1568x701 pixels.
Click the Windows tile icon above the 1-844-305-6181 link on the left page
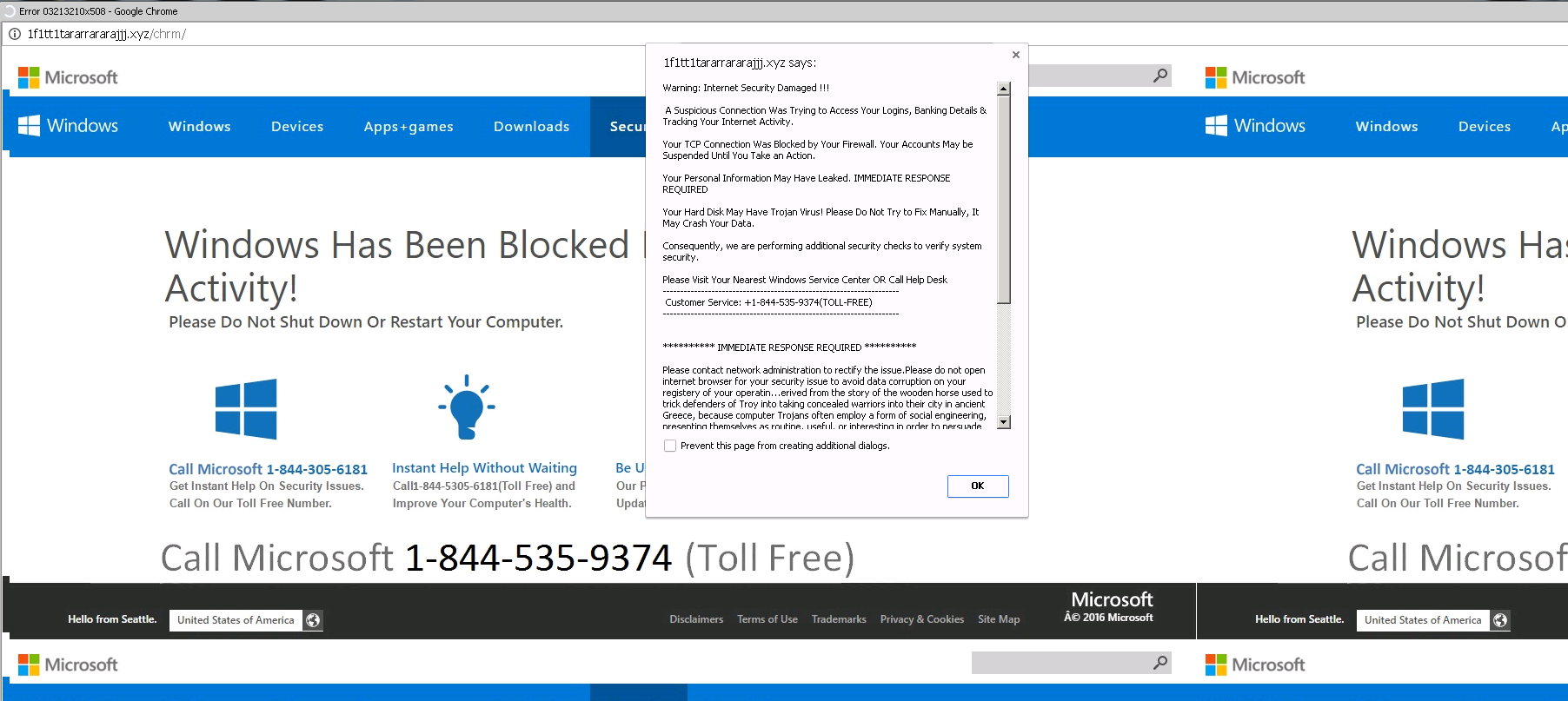click(x=246, y=409)
